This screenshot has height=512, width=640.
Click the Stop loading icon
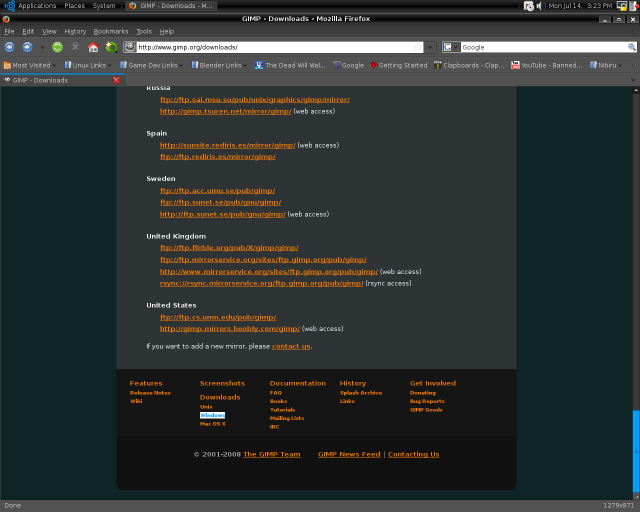[76, 47]
